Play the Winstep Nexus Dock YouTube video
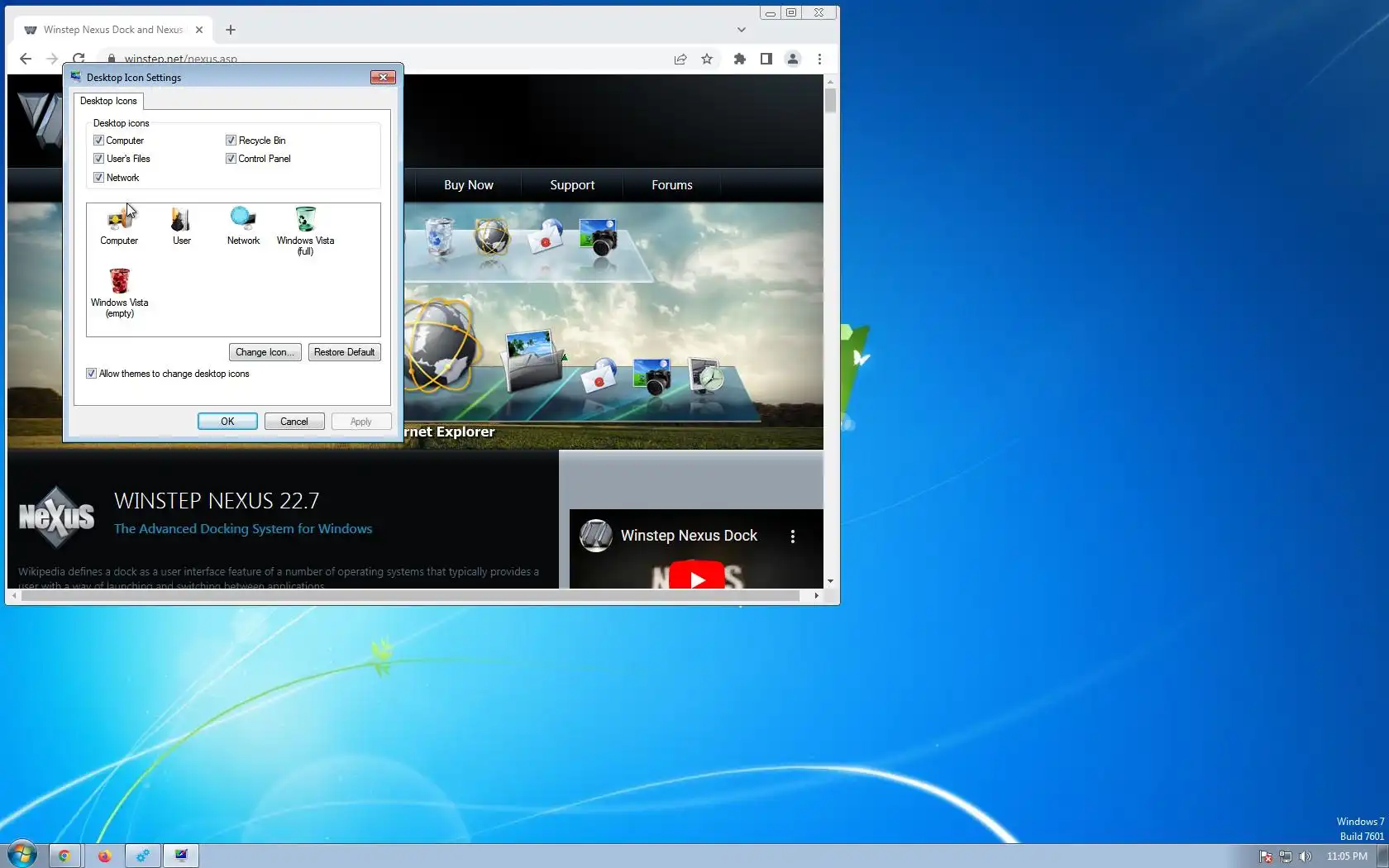Viewport: 1389px width, 868px height. [697, 577]
